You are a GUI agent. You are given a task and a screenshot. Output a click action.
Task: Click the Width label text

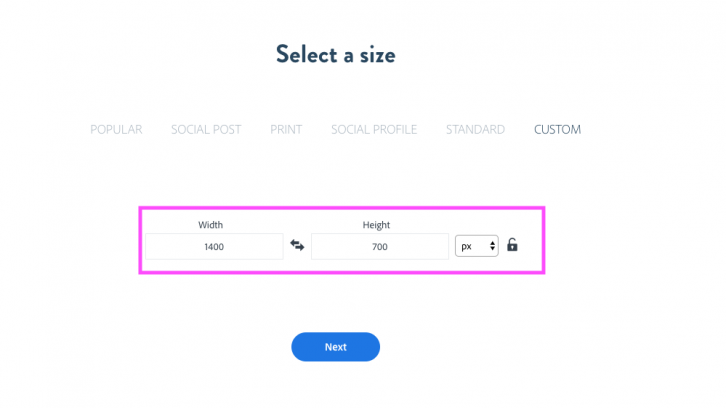pyautogui.click(x=211, y=225)
